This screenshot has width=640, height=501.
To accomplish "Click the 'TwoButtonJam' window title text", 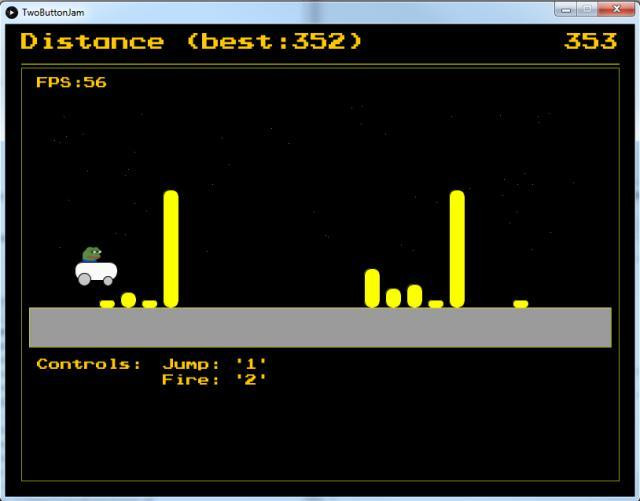I will (x=53, y=13).
